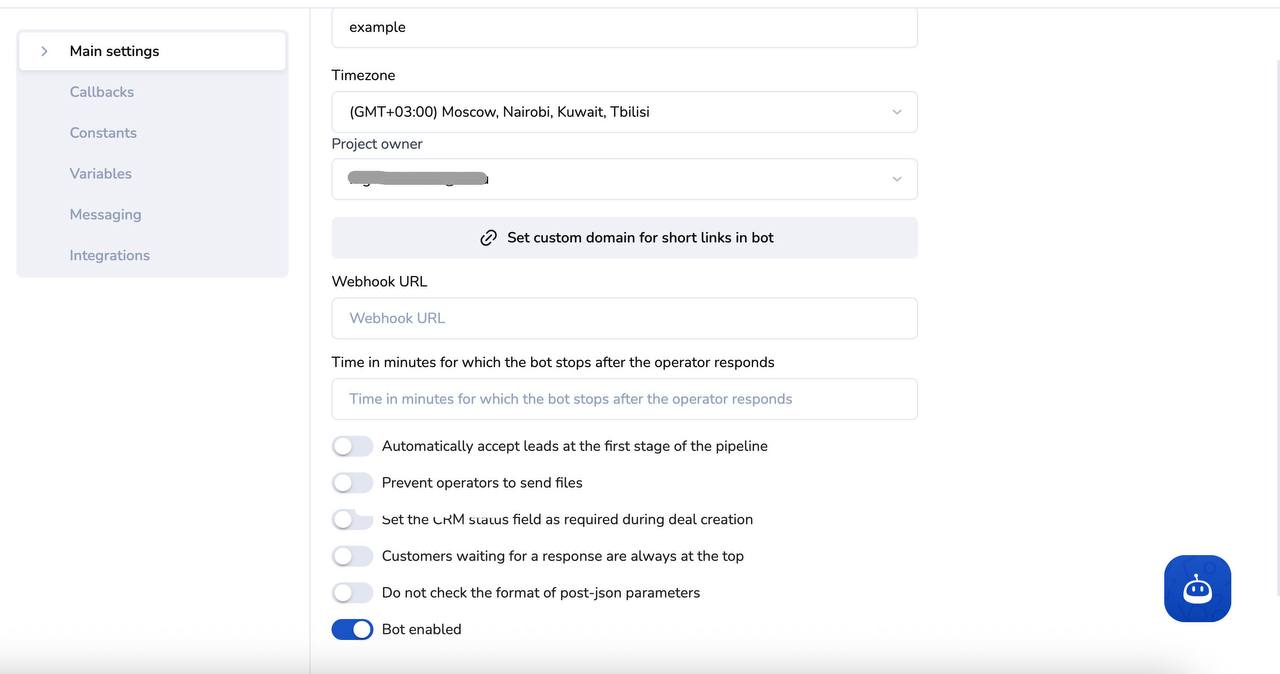This screenshot has width=1280, height=674.
Task: Expand the Main settings chevron arrow
Action: click(x=44, y=51)
